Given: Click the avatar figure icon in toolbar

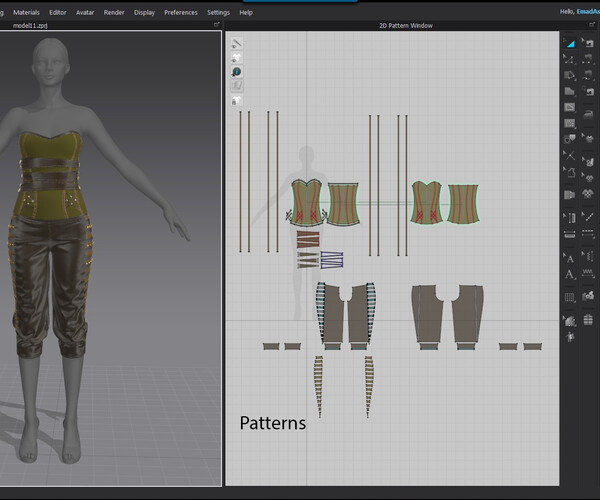Looking at the screenshot, I should pos(569,337).
